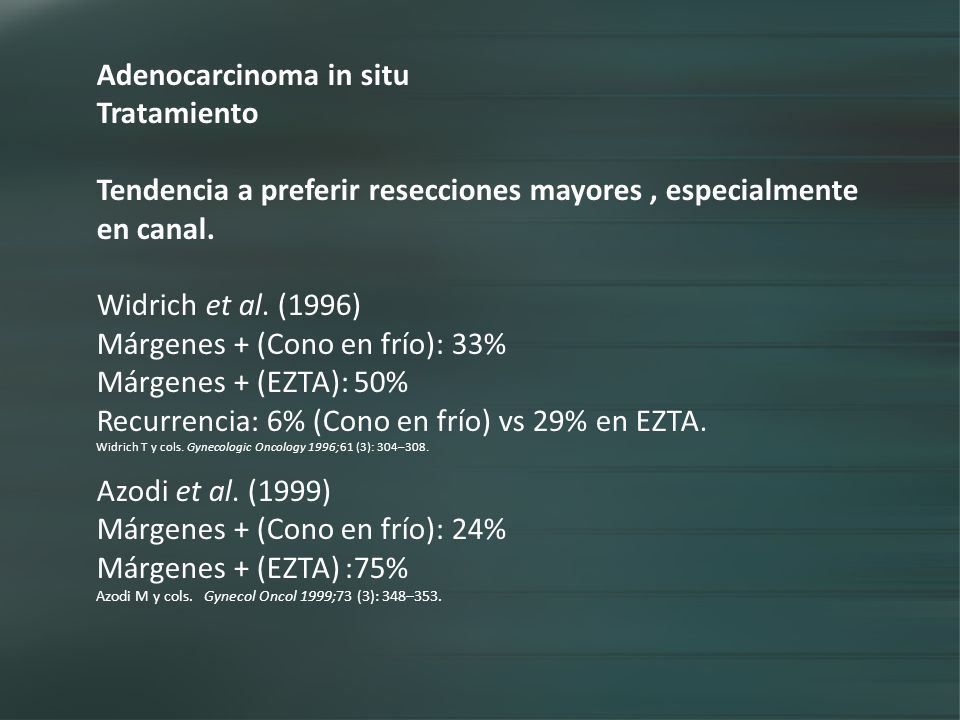Image resolution: width=960 pixels, height=720 pixels.
Task: Click the Widrich Gynecologic Oncology 1996 citation
Action: coord(263,447)
